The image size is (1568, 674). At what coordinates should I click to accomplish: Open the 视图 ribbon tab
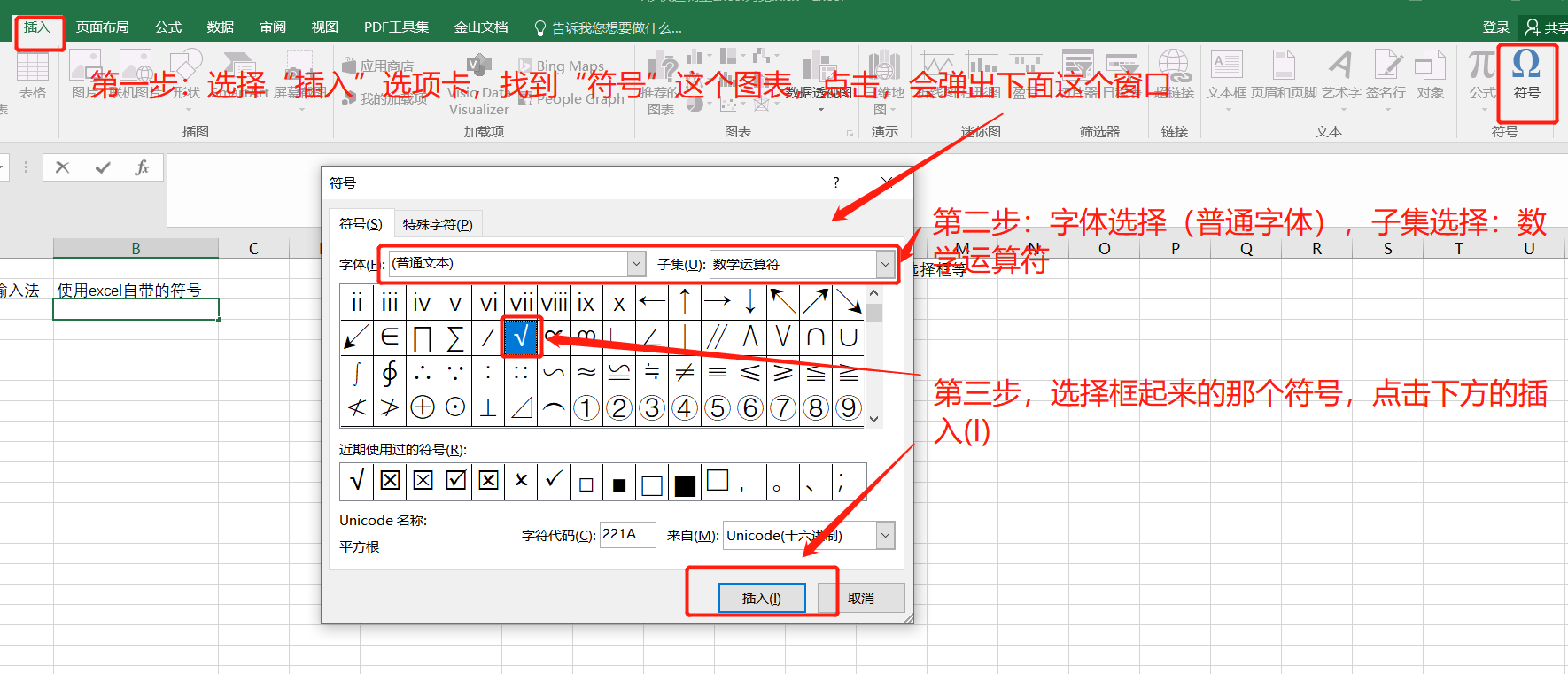pyautogui.click(x=325, y=27)
